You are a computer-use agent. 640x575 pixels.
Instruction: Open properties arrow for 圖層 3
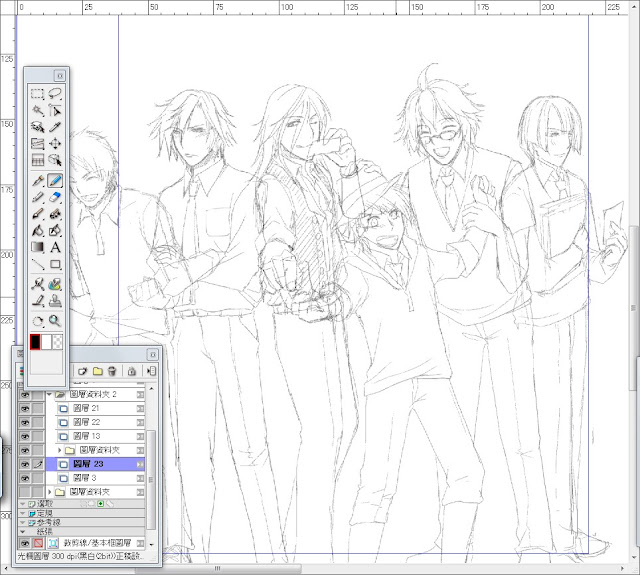tap(140, 478)
